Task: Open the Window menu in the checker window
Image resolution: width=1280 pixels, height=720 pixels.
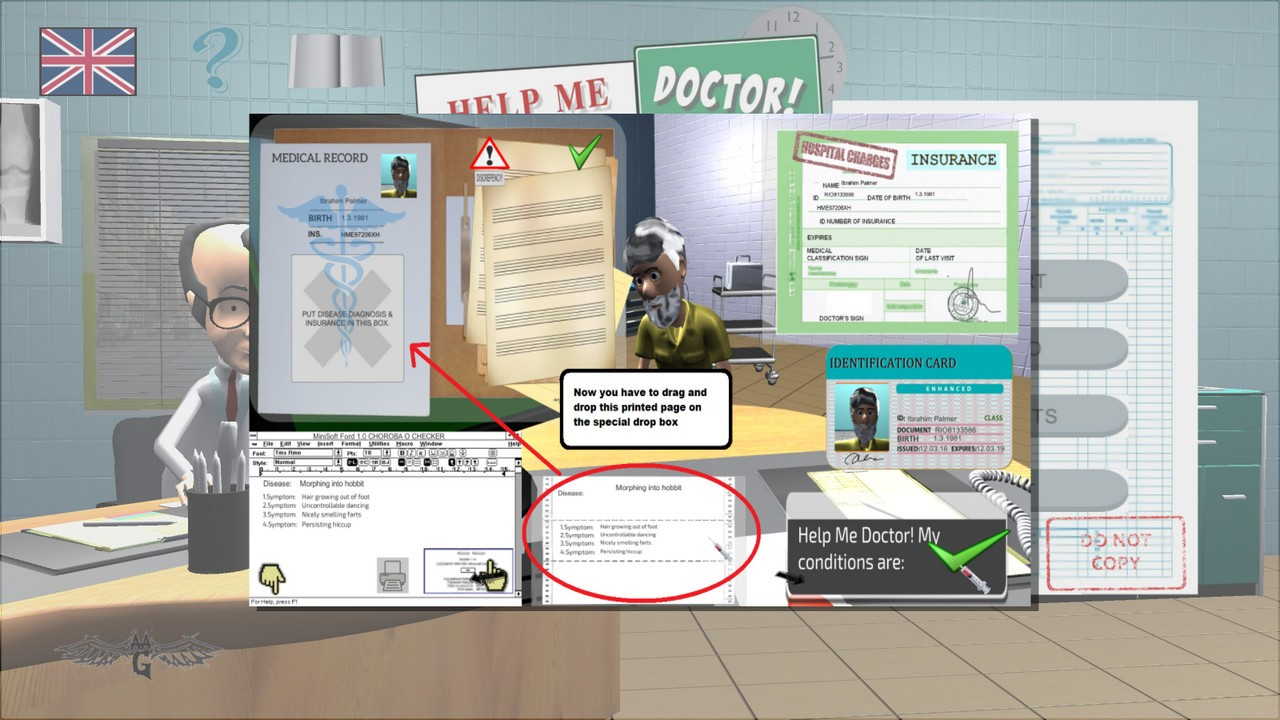Action: 432,444
